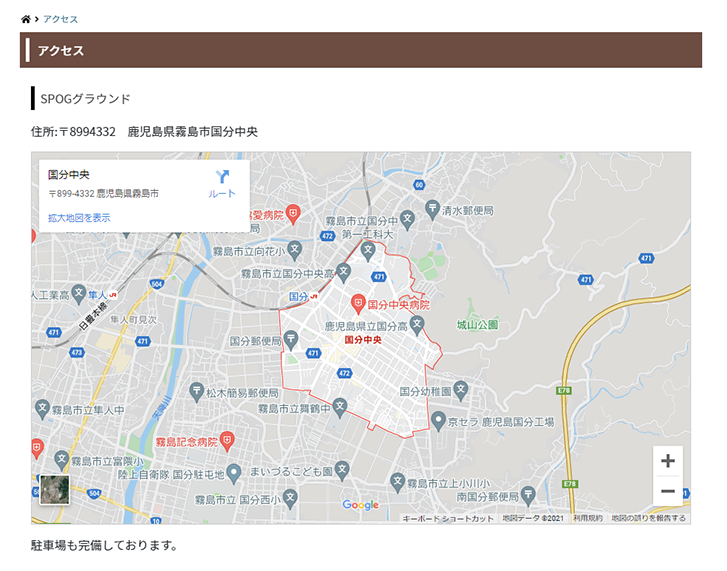
Task: Select the 霧島市立舞鶴中 school marker
Action: [x=340, y=407]
